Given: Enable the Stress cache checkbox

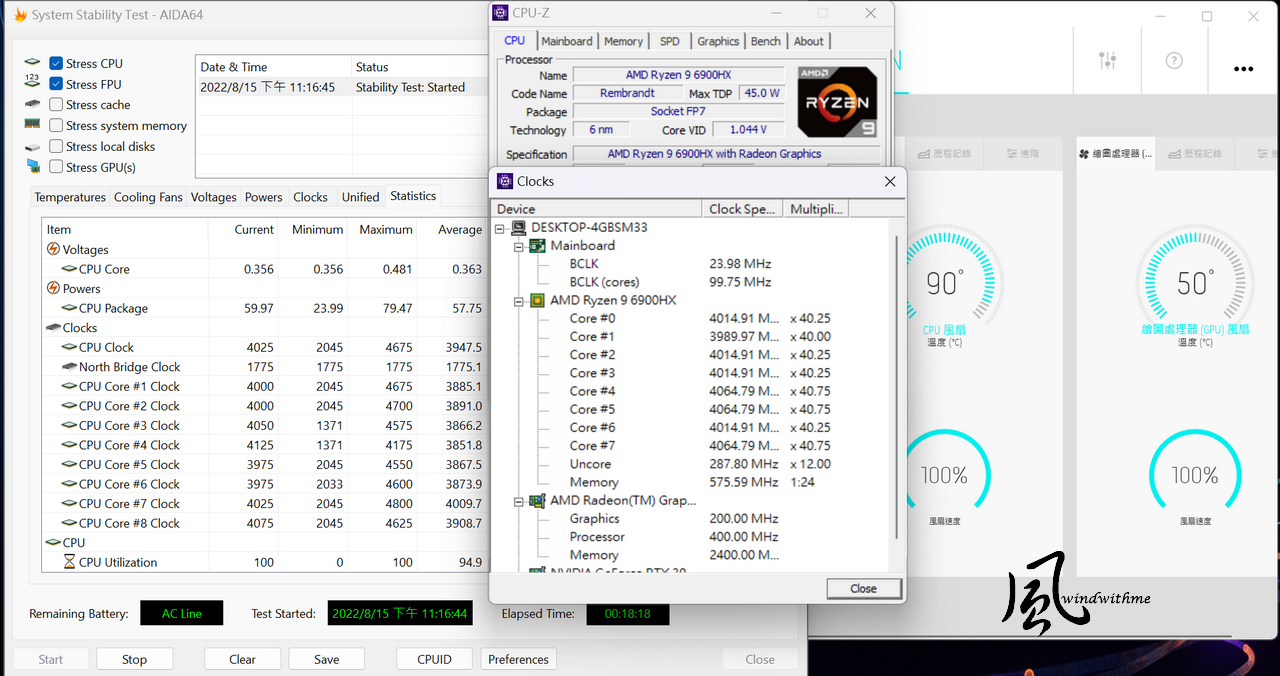Looking at the screenshot, I should click(56, 105).
